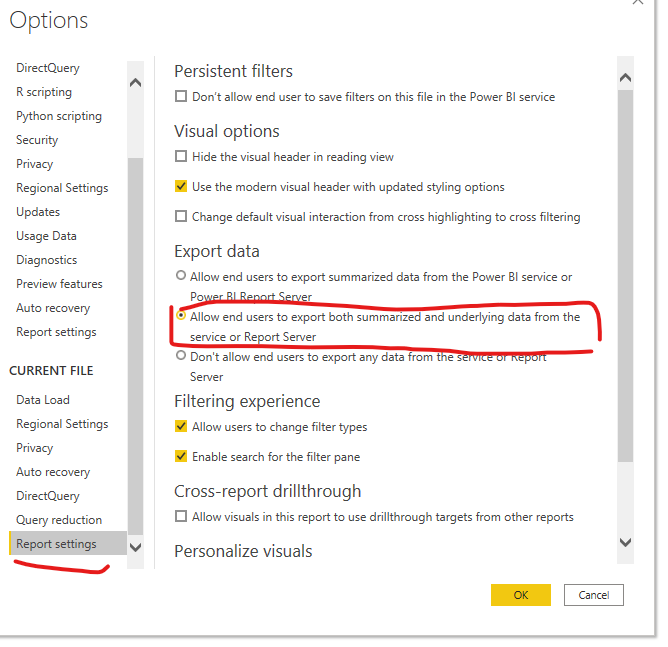Open current file Auto recovery
Screen dimensions: 668x647
[x=53, y=472]
